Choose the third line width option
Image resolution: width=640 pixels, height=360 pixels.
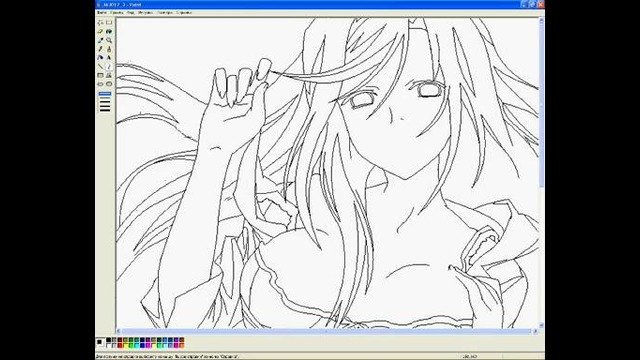(x=105, y=102)
